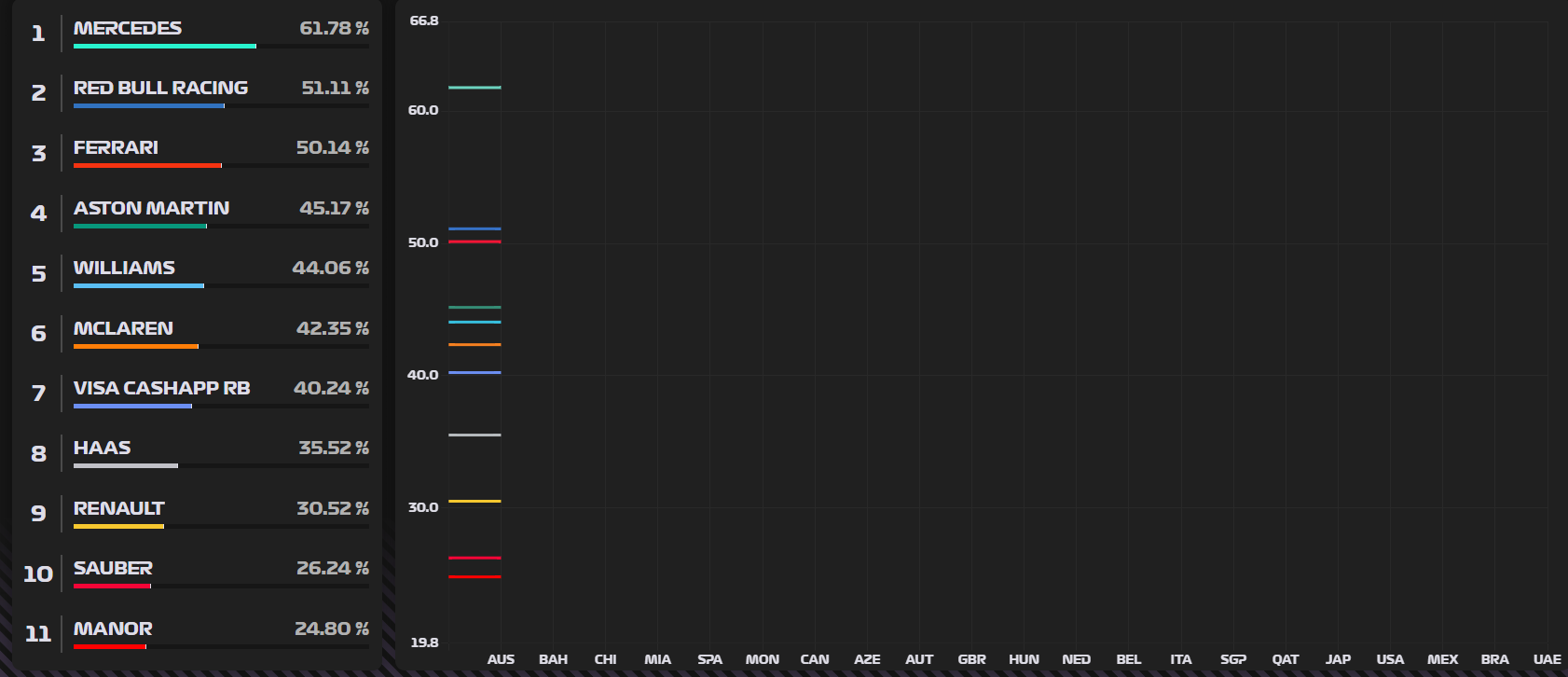1568x677 pixels.
Task: Click the USA race label
Action: (x=1390, y=659)
